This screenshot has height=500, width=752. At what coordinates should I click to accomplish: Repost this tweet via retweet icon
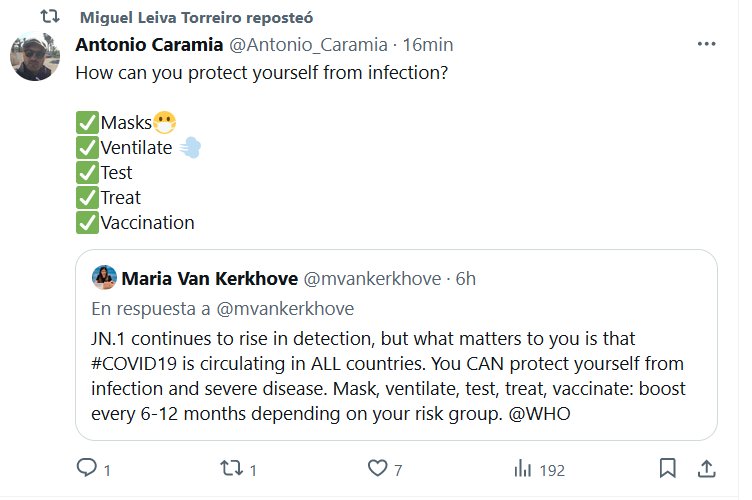[231, 468]
